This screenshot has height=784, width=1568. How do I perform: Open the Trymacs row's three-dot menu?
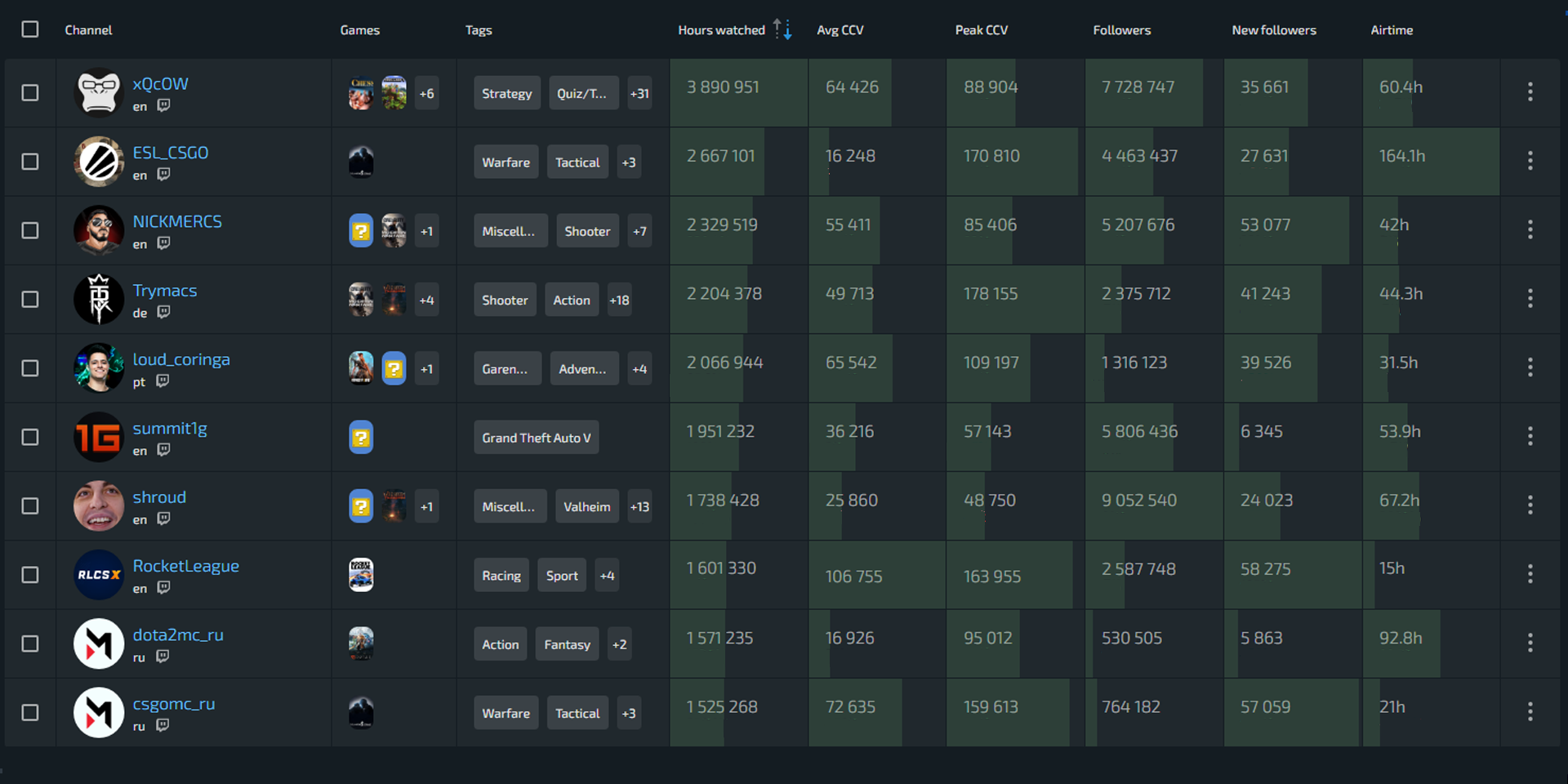click(1530, 299)
